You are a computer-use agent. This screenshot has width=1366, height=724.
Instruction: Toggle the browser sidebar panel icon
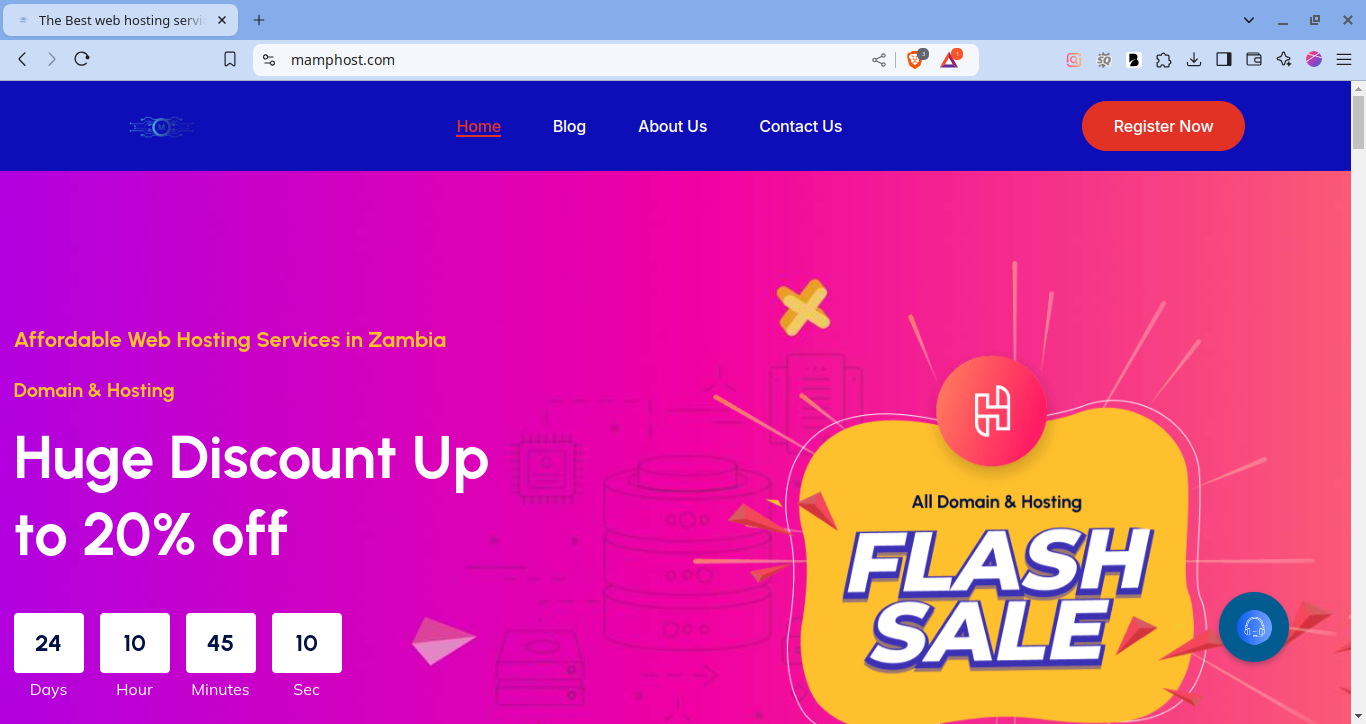[1224, 60]
